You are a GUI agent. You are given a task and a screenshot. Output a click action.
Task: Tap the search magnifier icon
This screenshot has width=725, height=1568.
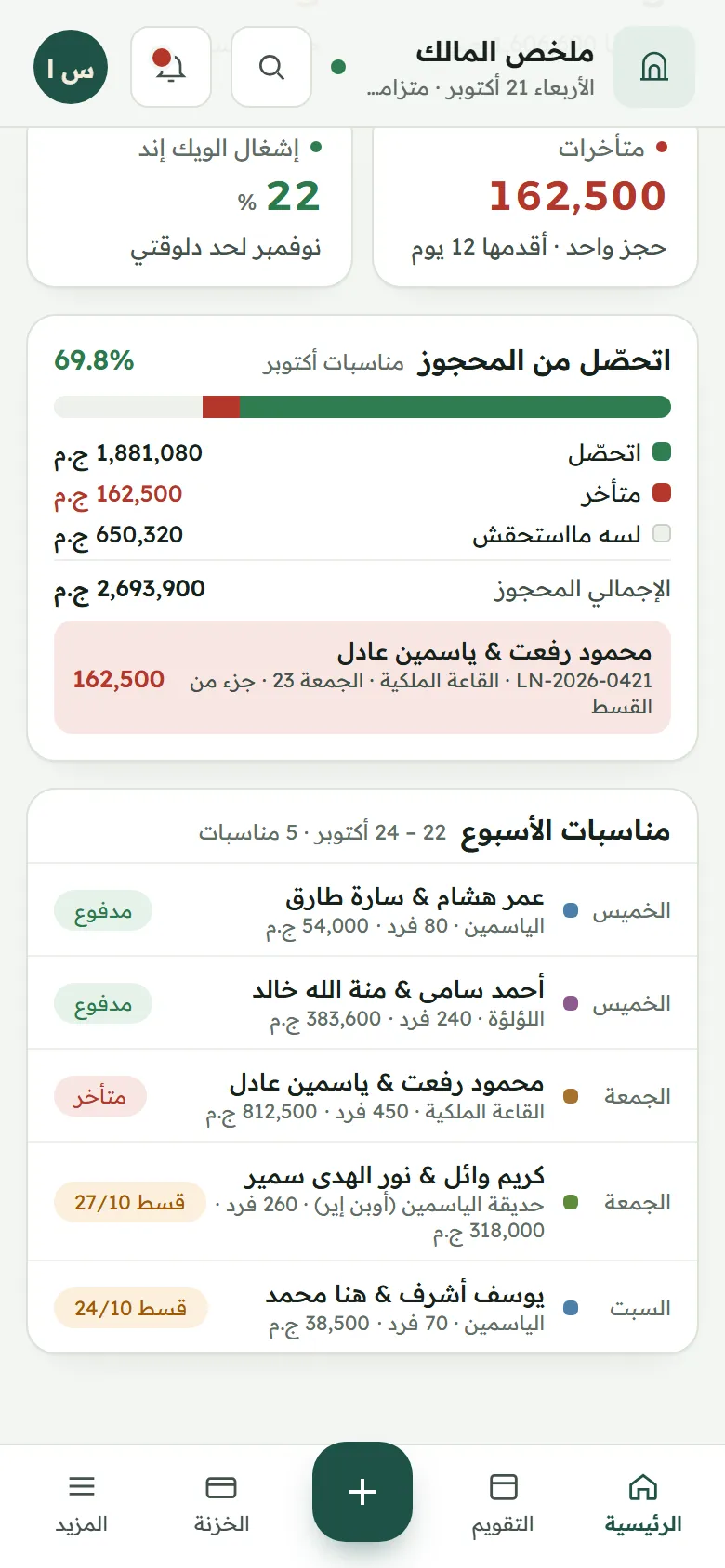click(271, 67)
